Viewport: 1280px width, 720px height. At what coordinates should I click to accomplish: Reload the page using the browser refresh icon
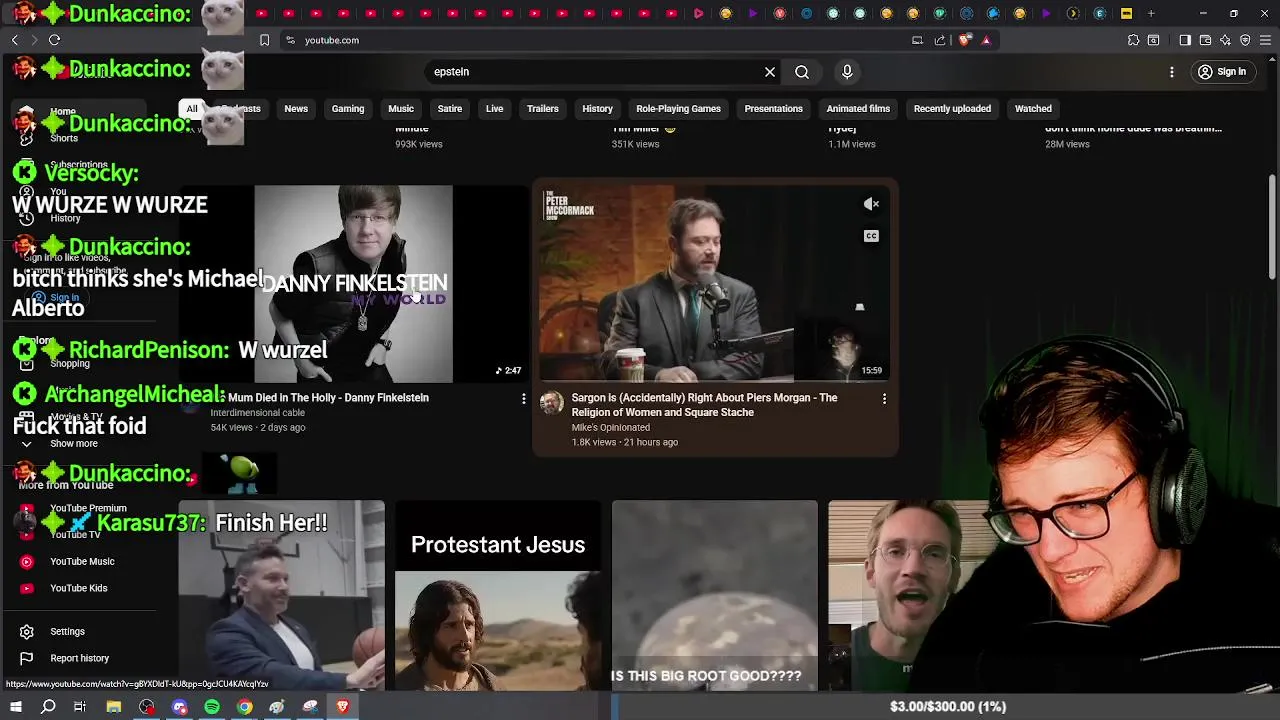click(x=54, y=40)
